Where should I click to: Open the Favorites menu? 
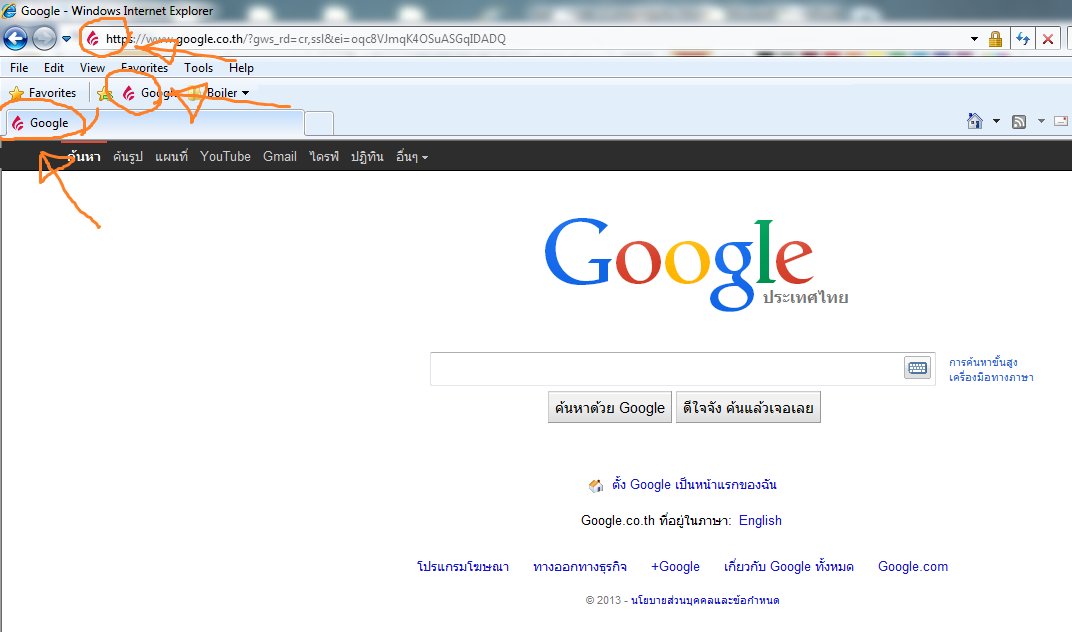pyautogui.click(x=144, y=68)
